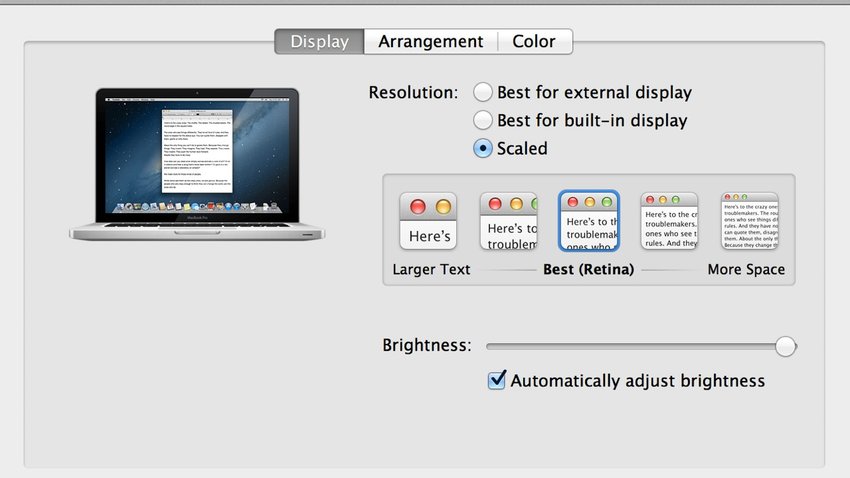Viewport: 850px width, 478px height.
Task: Pick the fourth scaling thumbnail next to More Space
Action: (x=669, y=221)
